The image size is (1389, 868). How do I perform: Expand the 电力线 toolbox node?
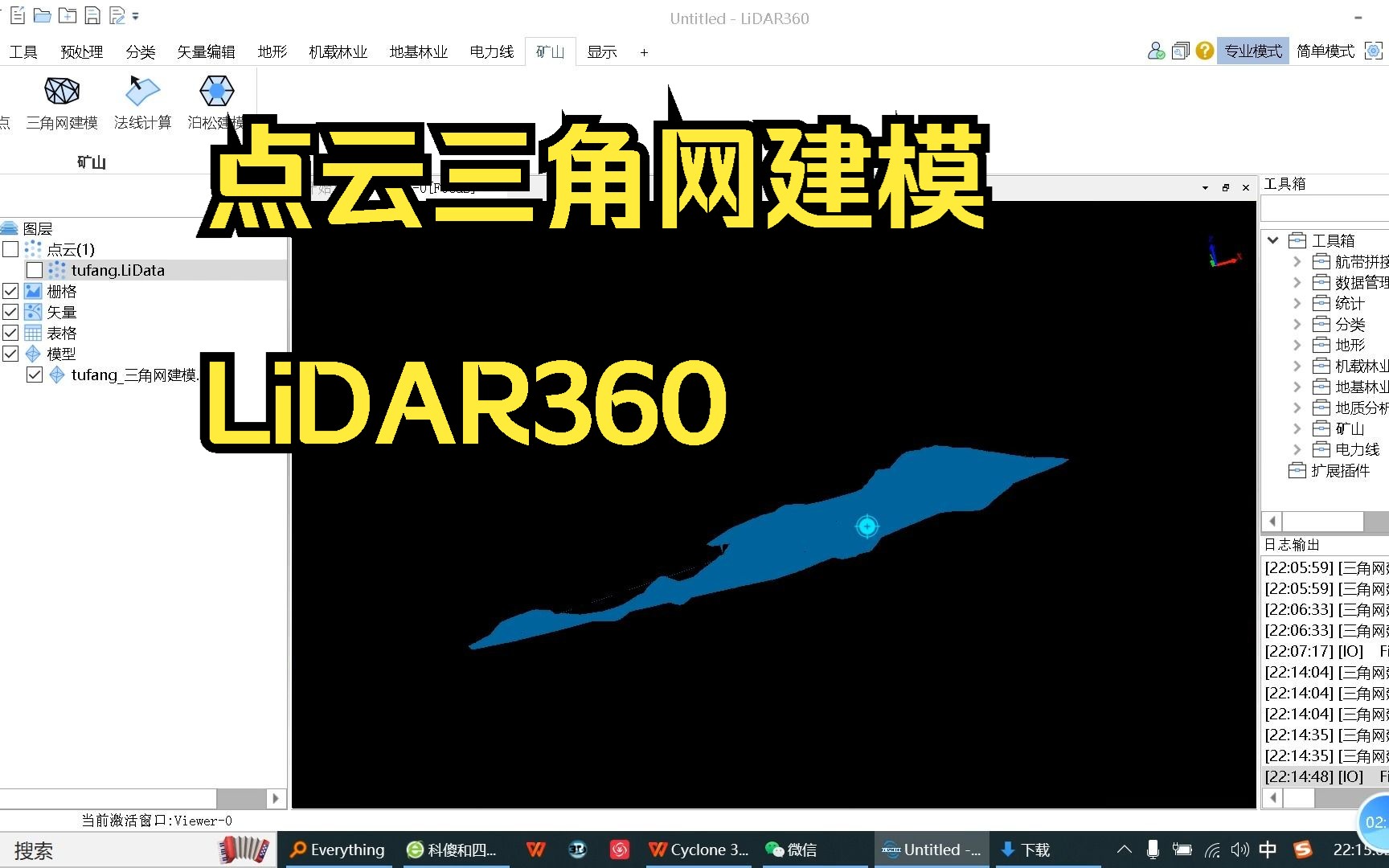[x=1297, y=449]
